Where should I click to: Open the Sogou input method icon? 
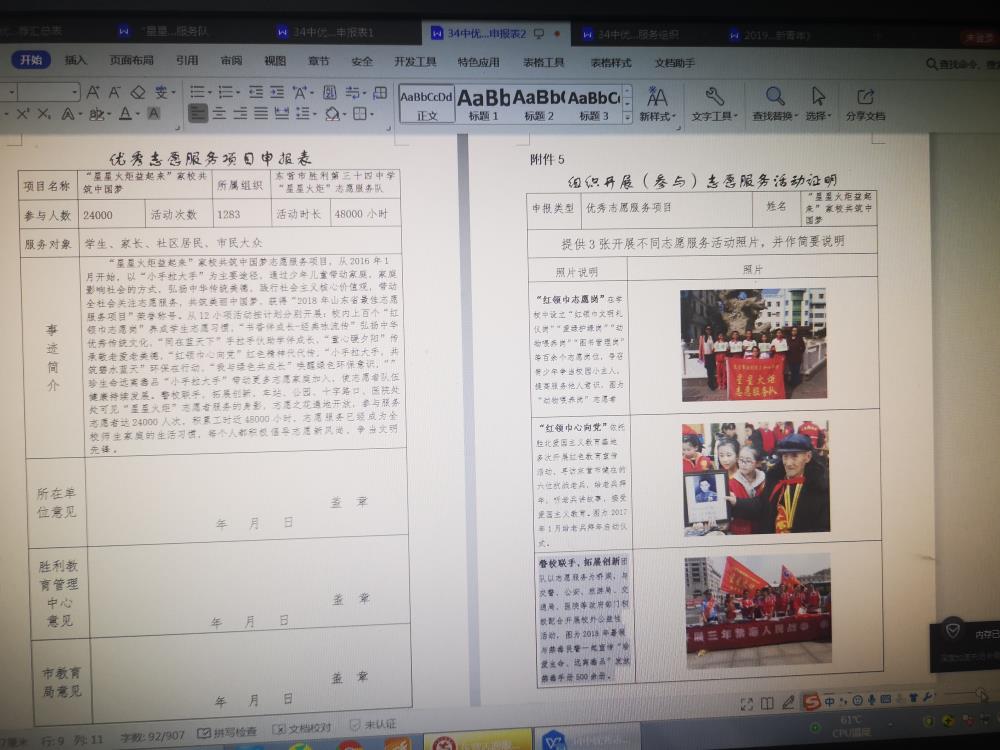click(811, 702)
